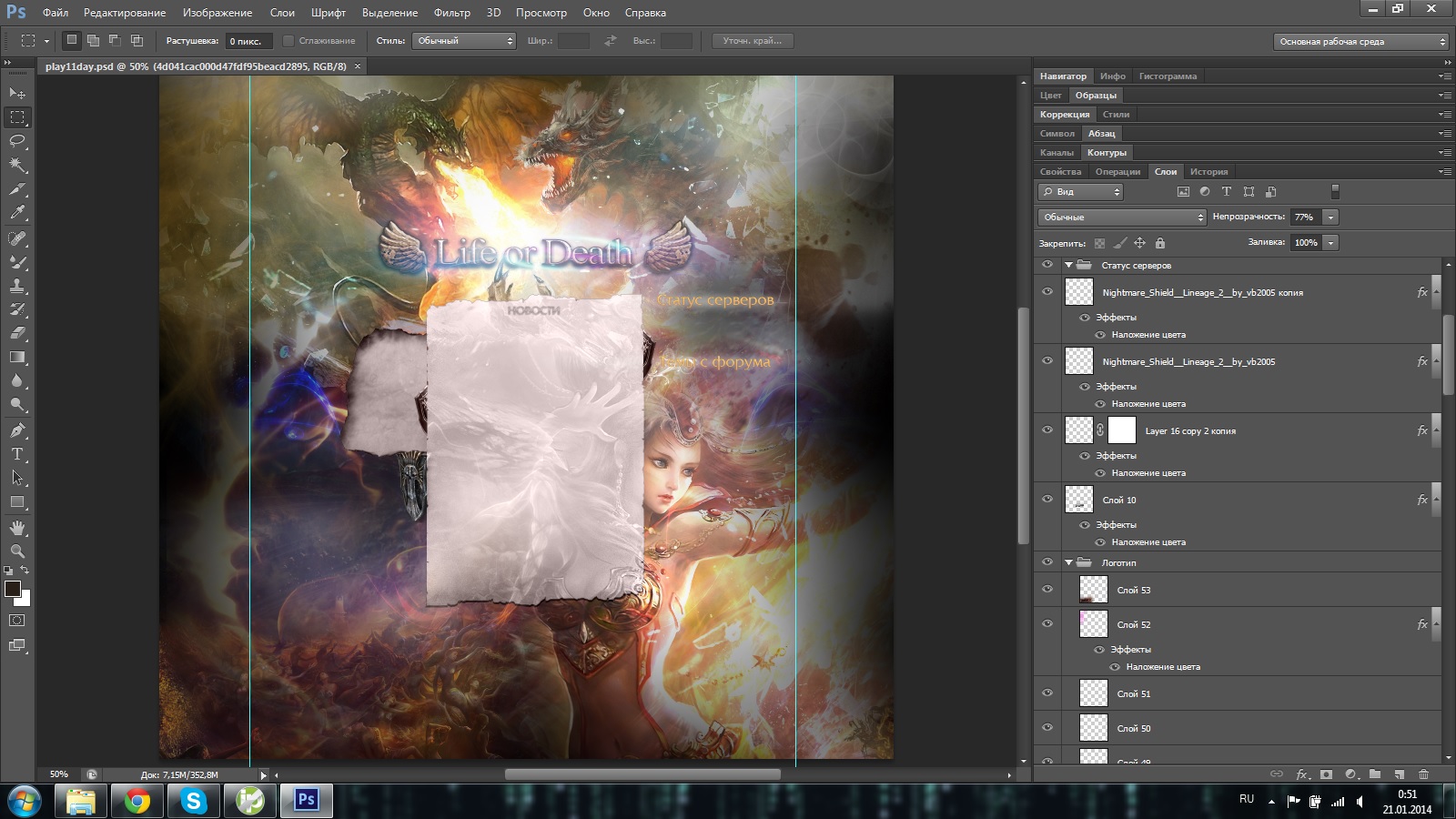
Task: Select the Eyedropper tool
Action: point(17,213)
